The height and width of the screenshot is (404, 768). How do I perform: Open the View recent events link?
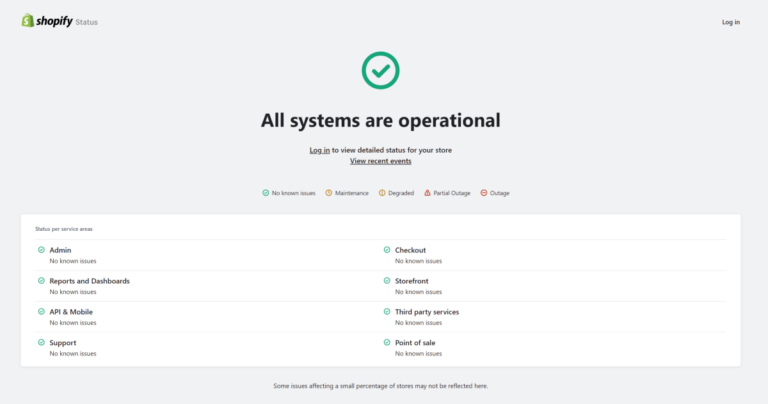(x=381, y=161)
